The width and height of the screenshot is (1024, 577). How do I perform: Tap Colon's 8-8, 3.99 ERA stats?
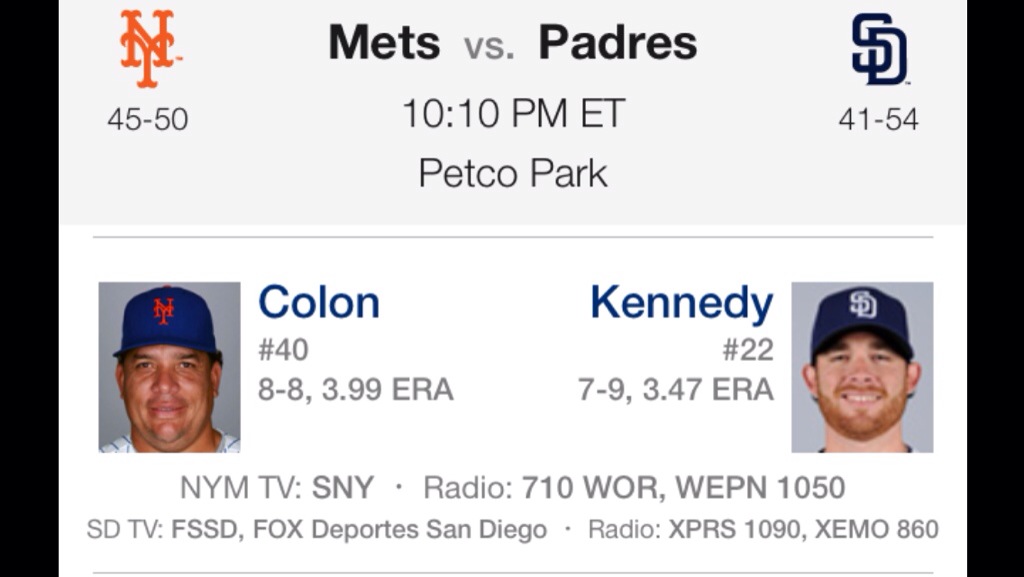[356, 389]
